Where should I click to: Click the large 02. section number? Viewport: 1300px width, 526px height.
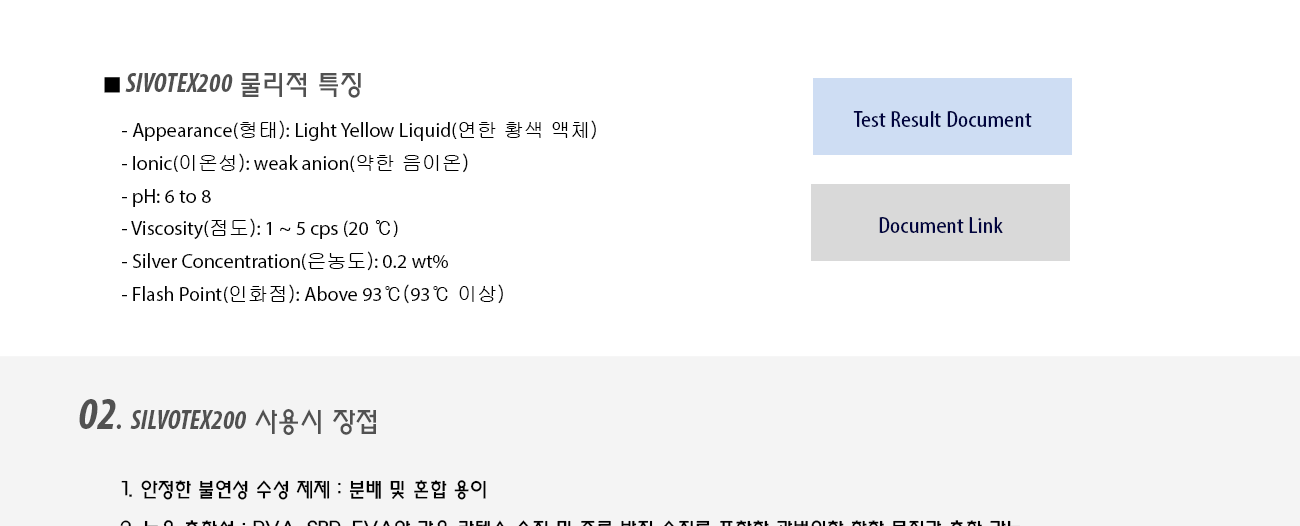tap(98, 416)
